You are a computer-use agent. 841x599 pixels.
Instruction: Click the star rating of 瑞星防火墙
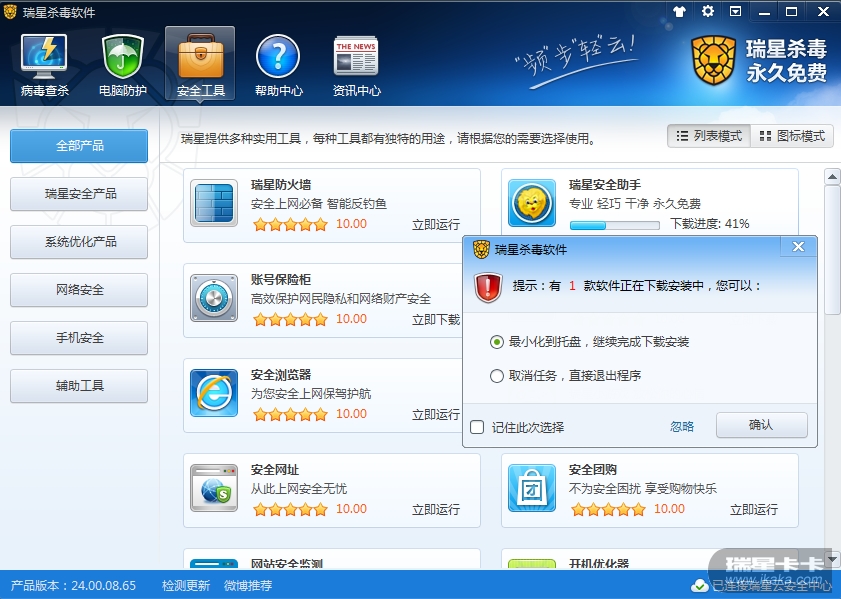[290, 224]
